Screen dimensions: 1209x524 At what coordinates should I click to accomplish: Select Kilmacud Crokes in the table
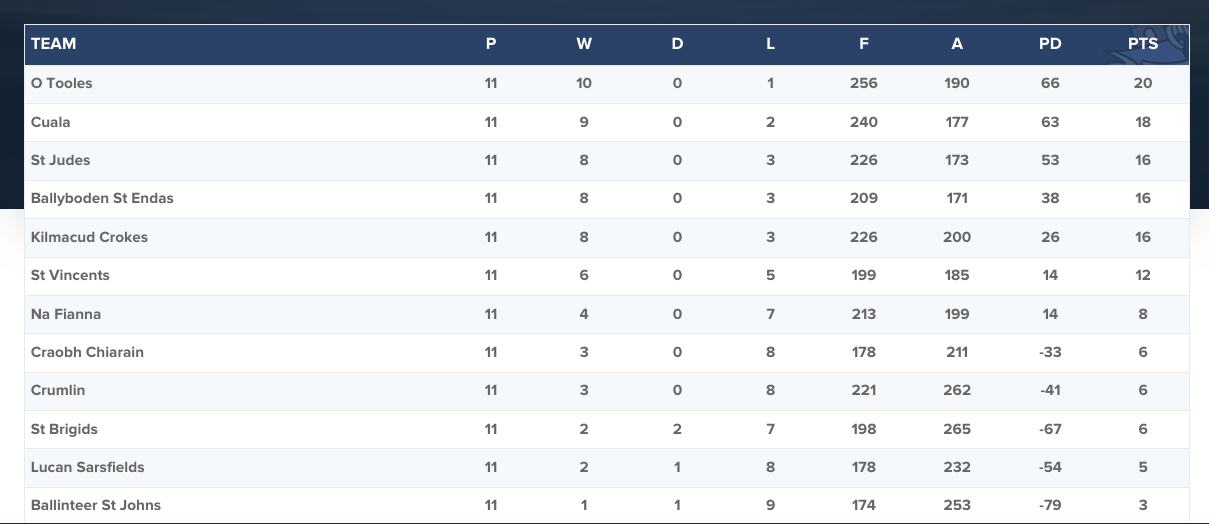point(89,237)
